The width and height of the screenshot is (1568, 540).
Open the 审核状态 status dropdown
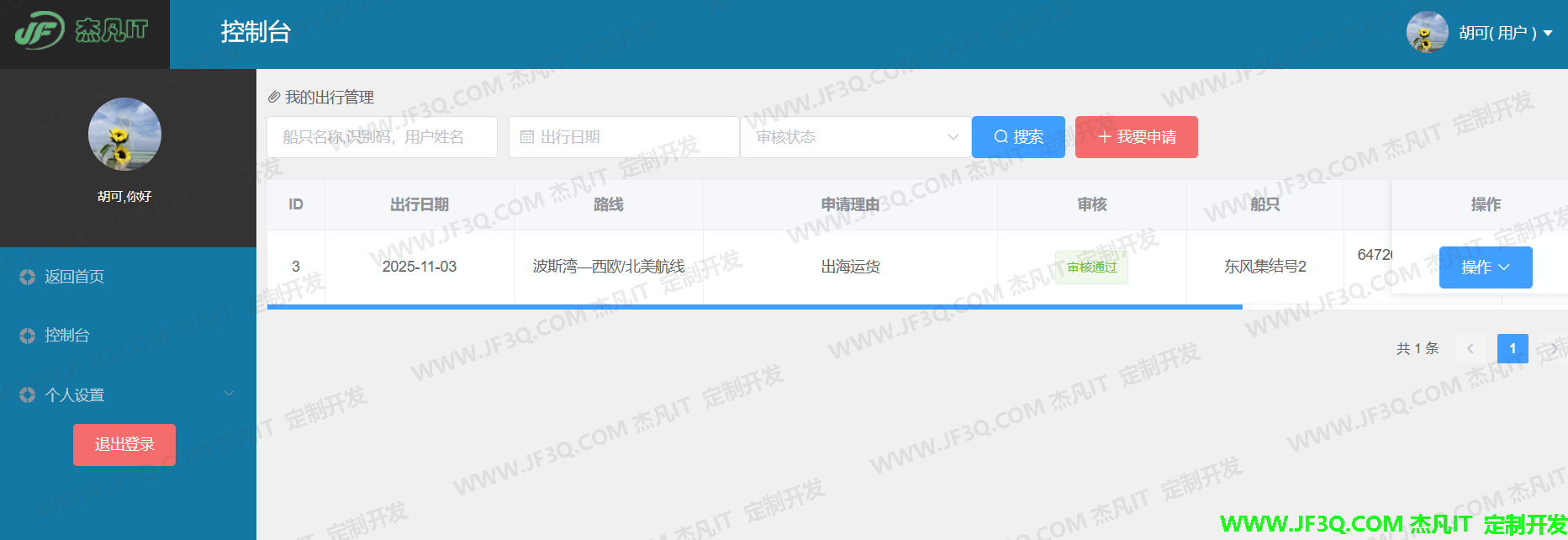point(855,137)
